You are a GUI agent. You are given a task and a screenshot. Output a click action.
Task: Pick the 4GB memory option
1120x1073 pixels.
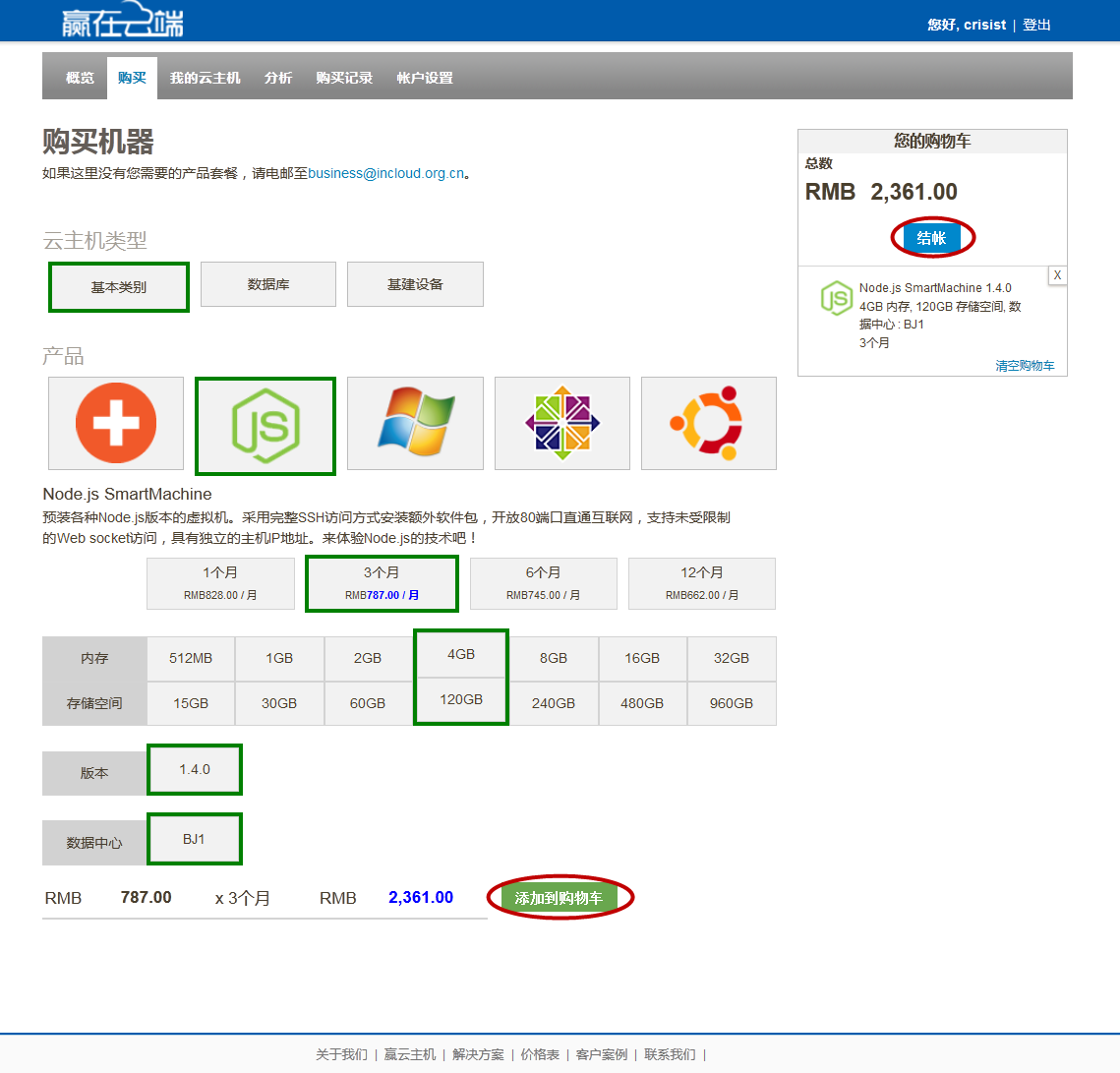pyautogui.click(x=461, y=654)
